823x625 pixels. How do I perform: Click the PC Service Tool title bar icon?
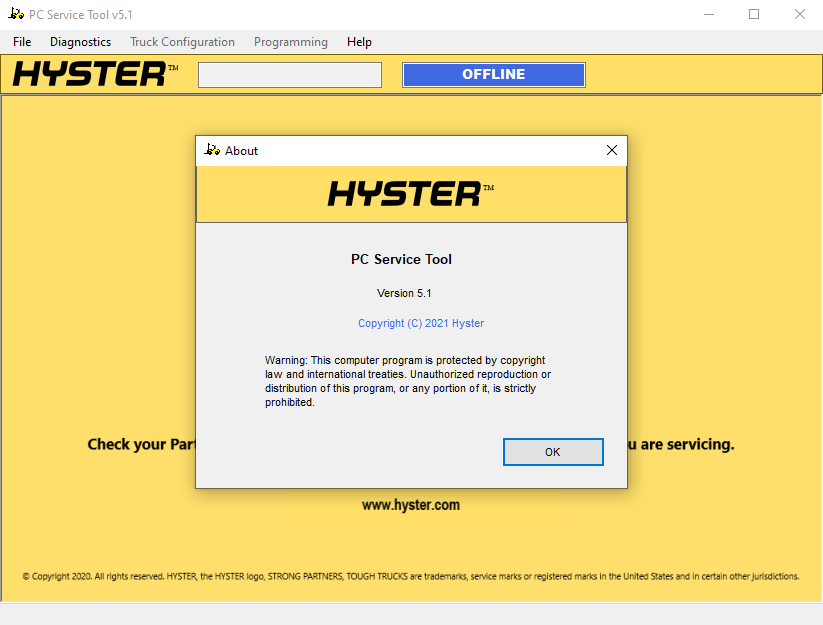tap(16, 14)
